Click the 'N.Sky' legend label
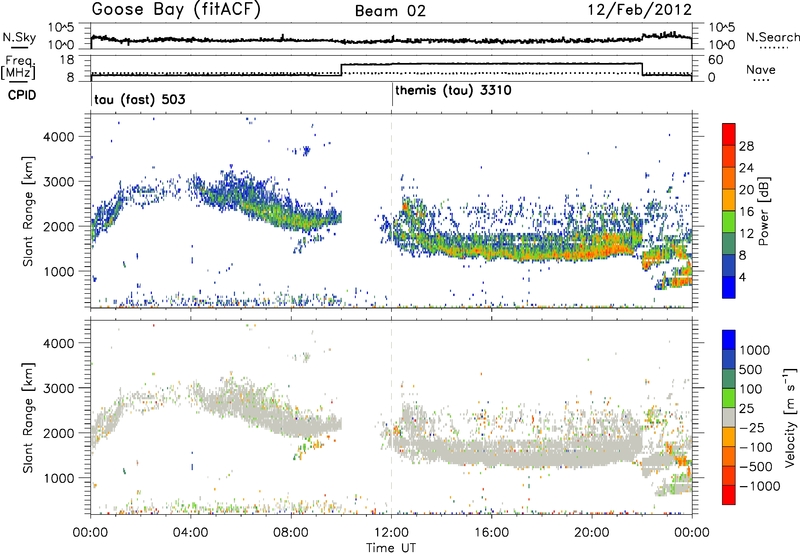The image size is (800, 554). click(x=19, y=37)
